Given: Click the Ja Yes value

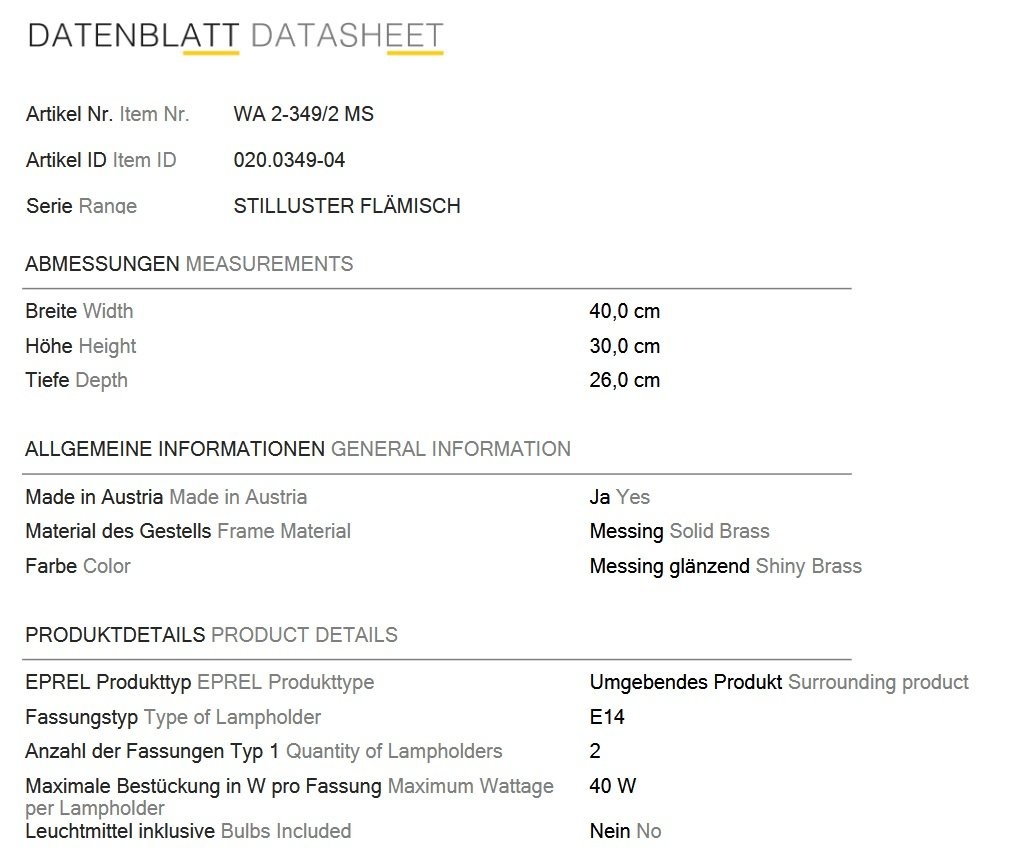Looking at the screenshot, I should 620,497.
